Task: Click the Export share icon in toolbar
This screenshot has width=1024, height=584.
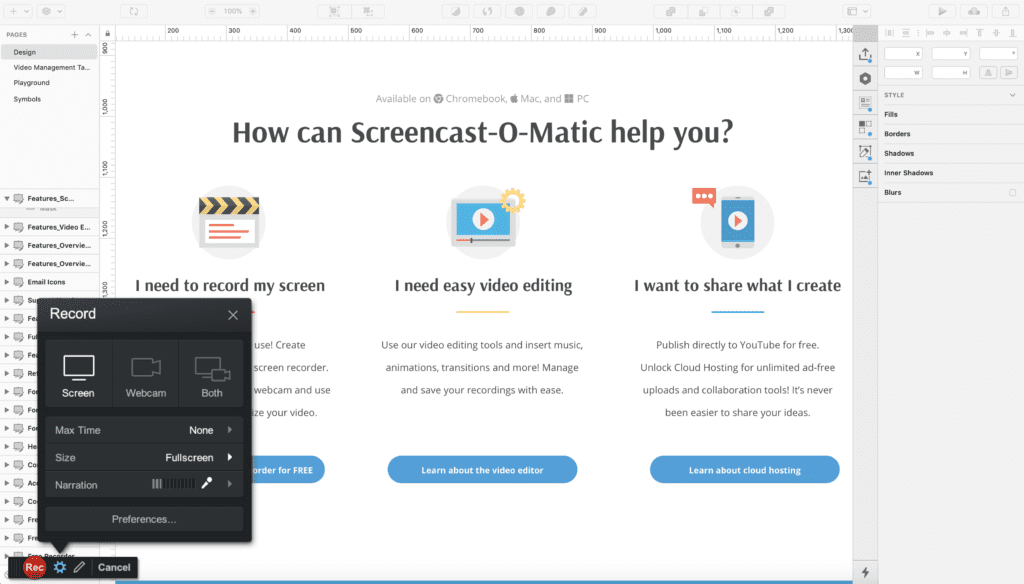Action: (x=1006, y=11)
